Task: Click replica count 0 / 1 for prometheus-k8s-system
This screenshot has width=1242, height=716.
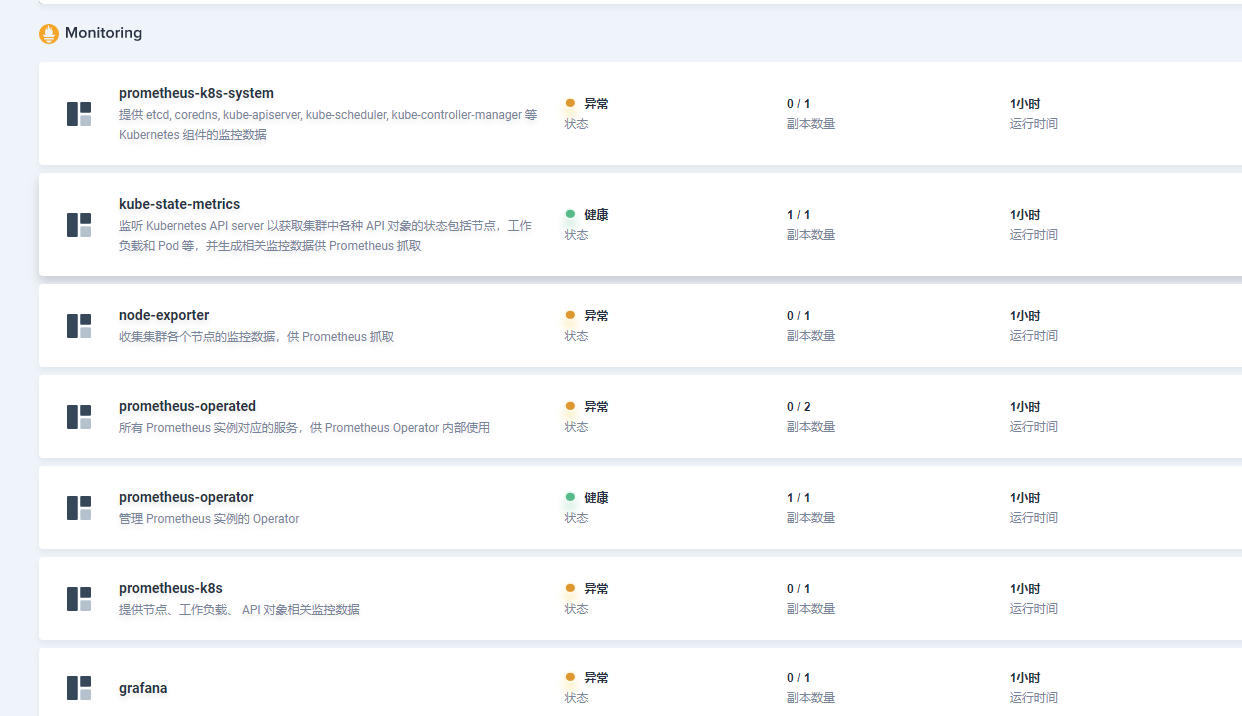Action: click(x=798, y=104)
